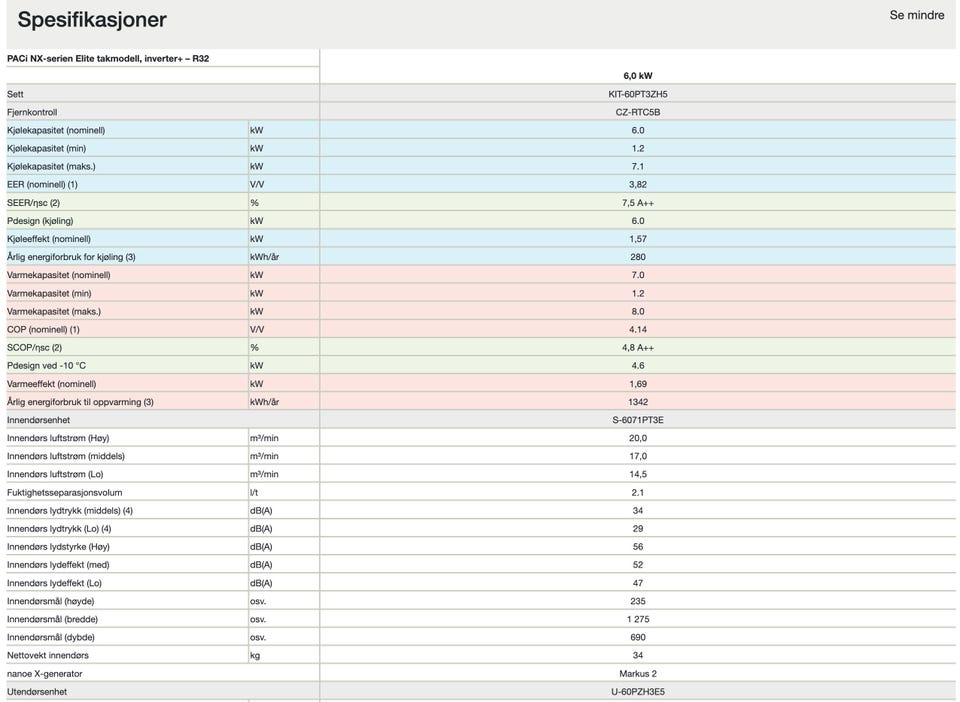The height and width of the screenshot is (702, 960).
Task: Select the nanoe X-generator value Markus 2
Action: [x=637, y=674]
